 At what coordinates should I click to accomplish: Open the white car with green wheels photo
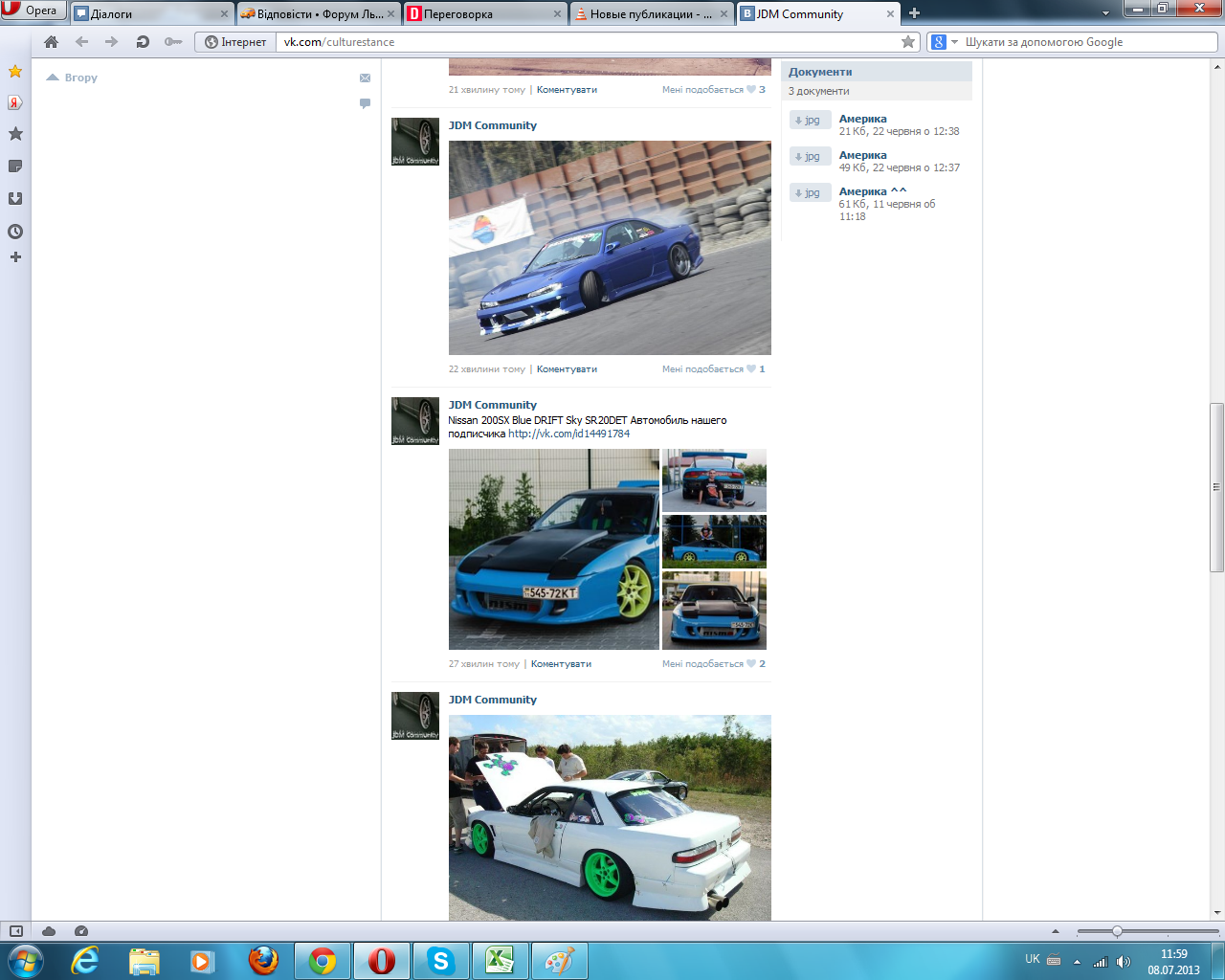610,818
